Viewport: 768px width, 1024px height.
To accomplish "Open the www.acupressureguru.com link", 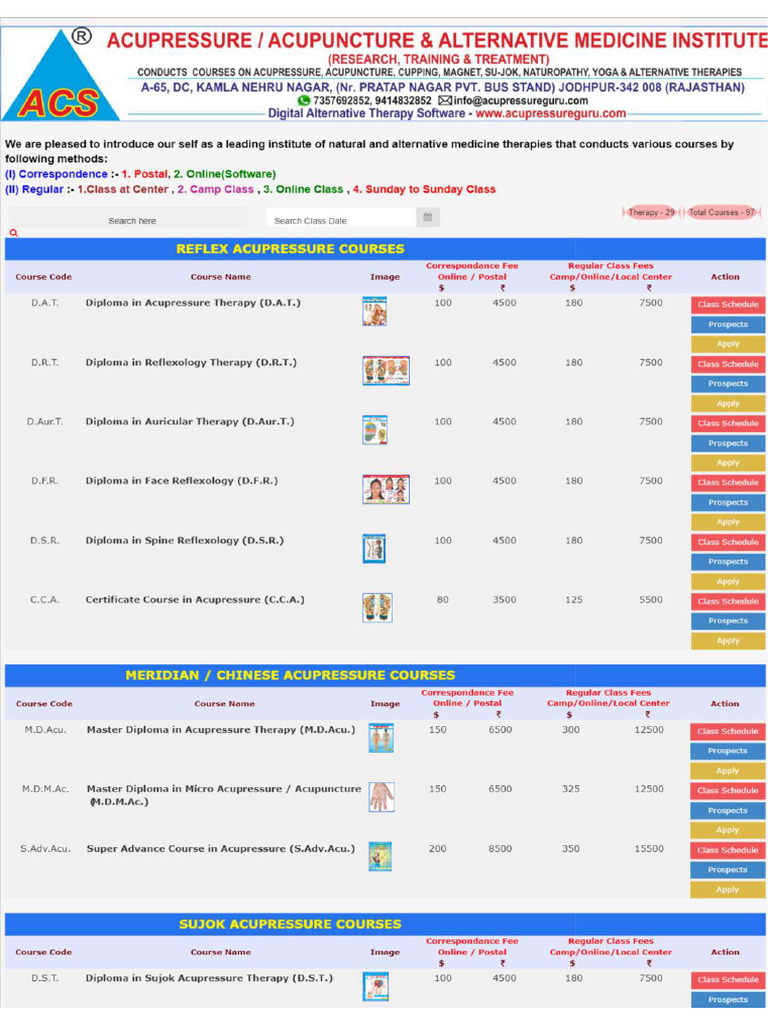I will [x=551, y=114].
